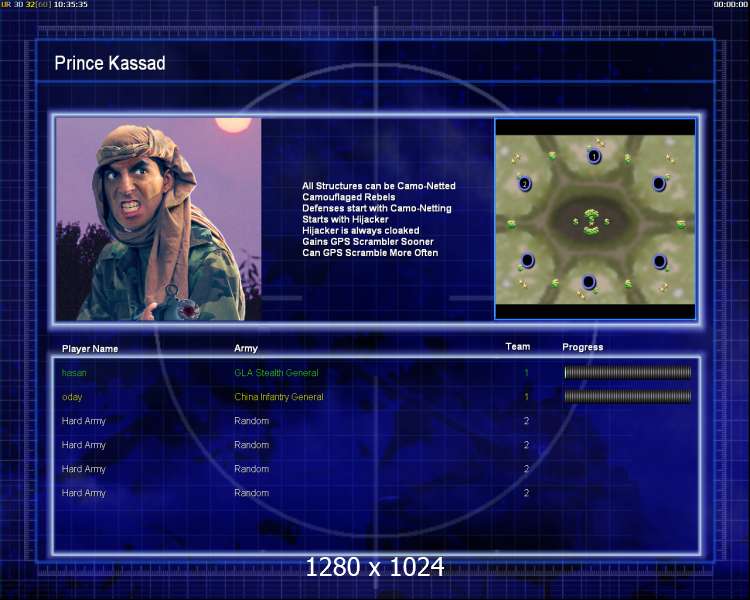Viewport: 750px width, 600px height.
Task: Click the 'Player Name' column header
Action: coord(90,349)
